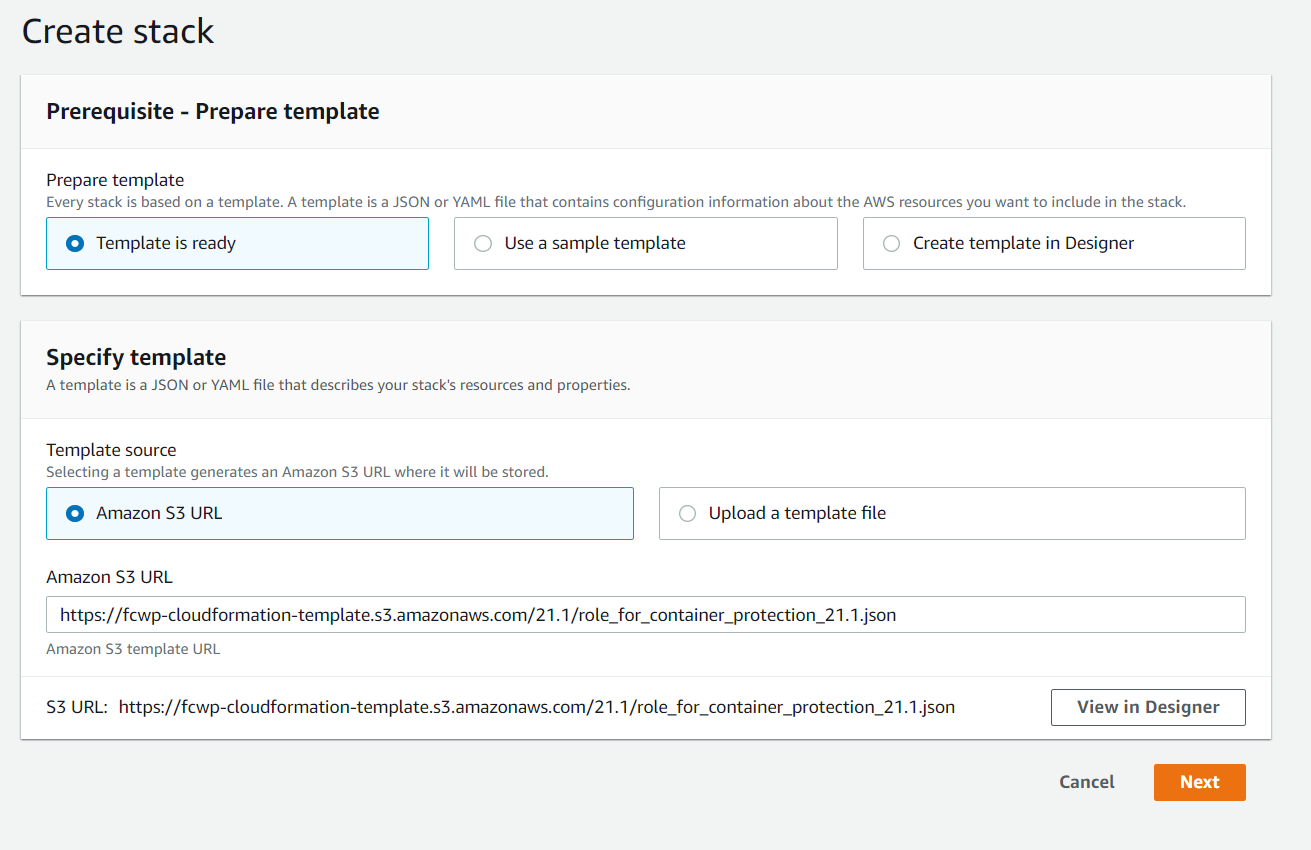Cancel the stack creation
The width and height of the screenshot is (1311, 850).
pos(1086,782)
